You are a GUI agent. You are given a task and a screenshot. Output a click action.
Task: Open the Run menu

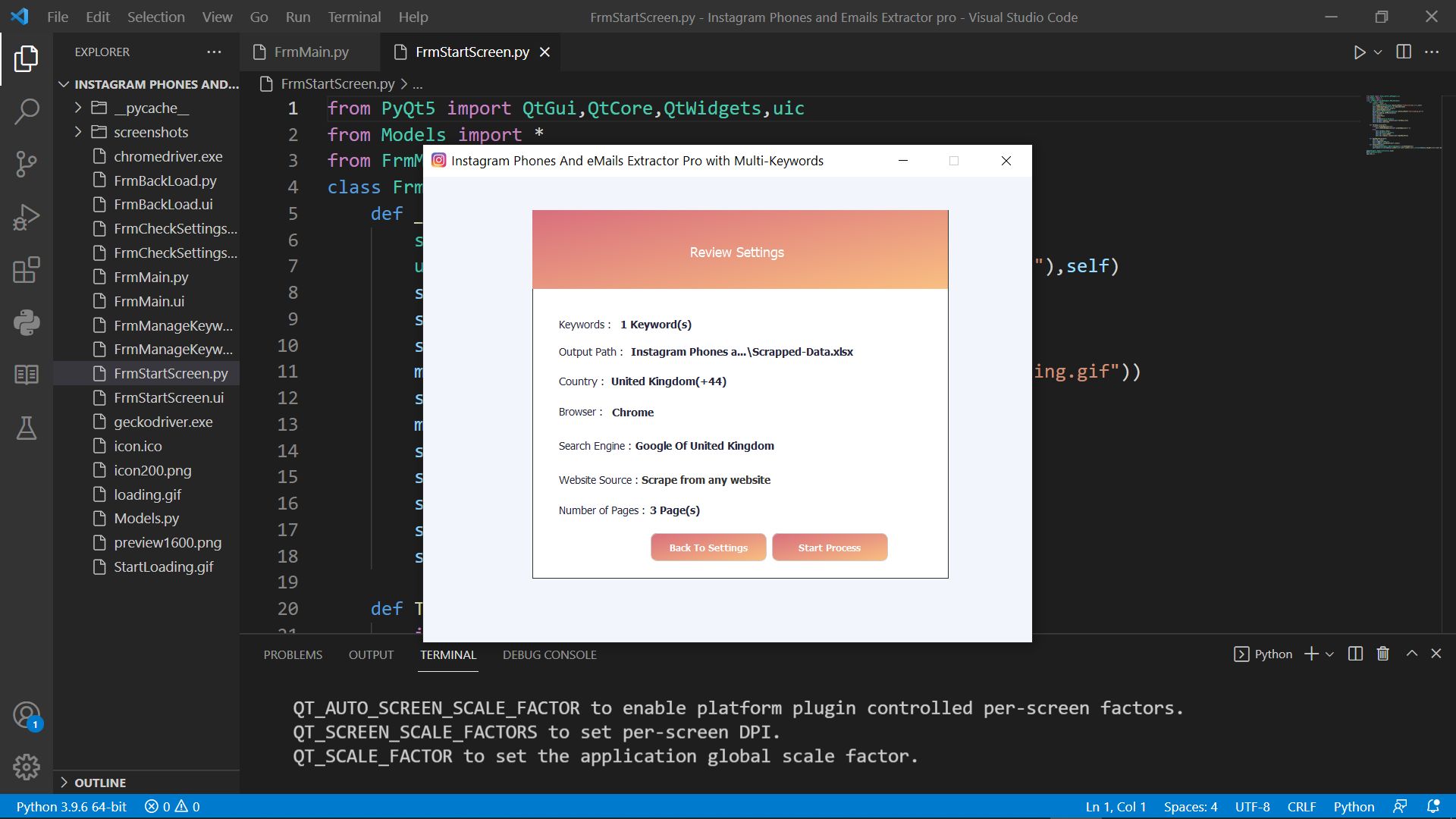[x=298, y=17]
